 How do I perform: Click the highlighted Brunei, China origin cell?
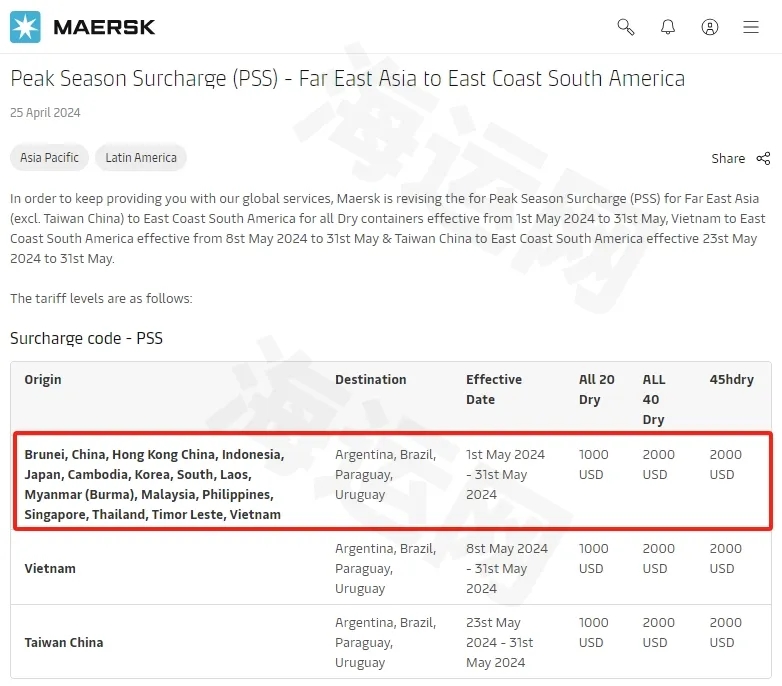point(154,484)
